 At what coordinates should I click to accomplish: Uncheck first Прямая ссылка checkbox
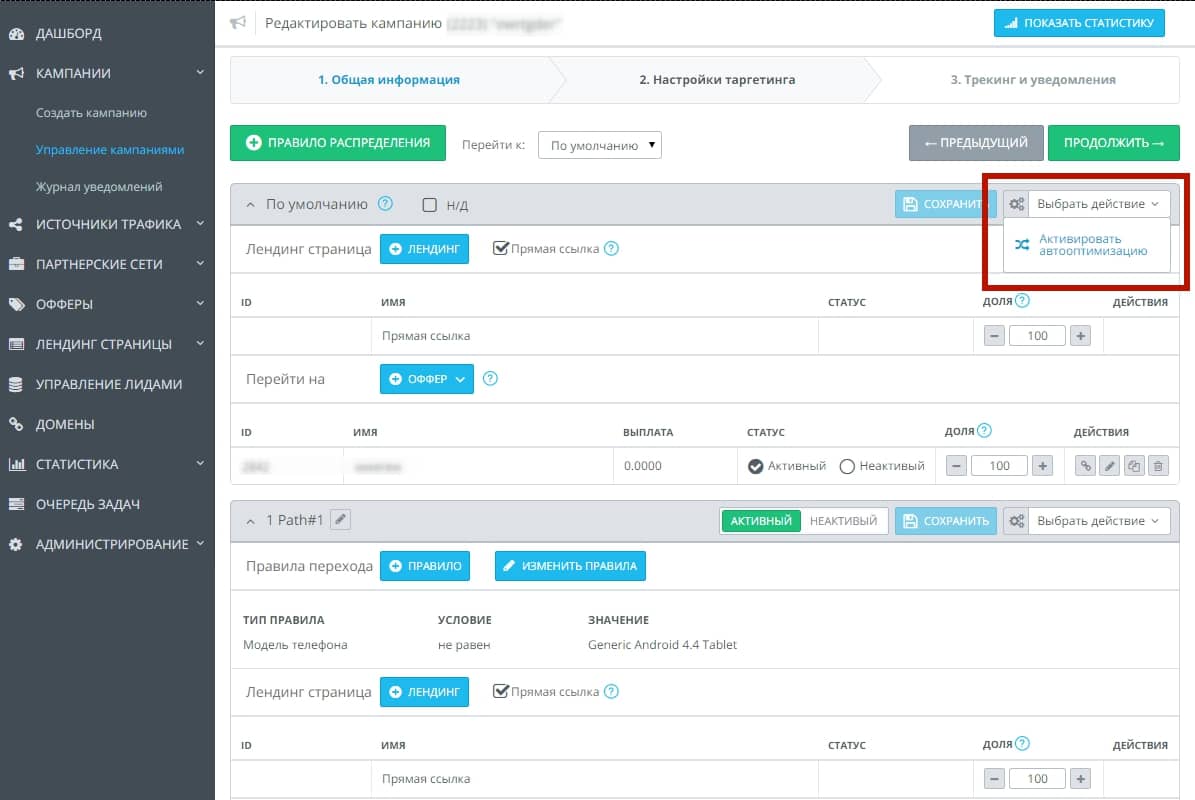501,248
